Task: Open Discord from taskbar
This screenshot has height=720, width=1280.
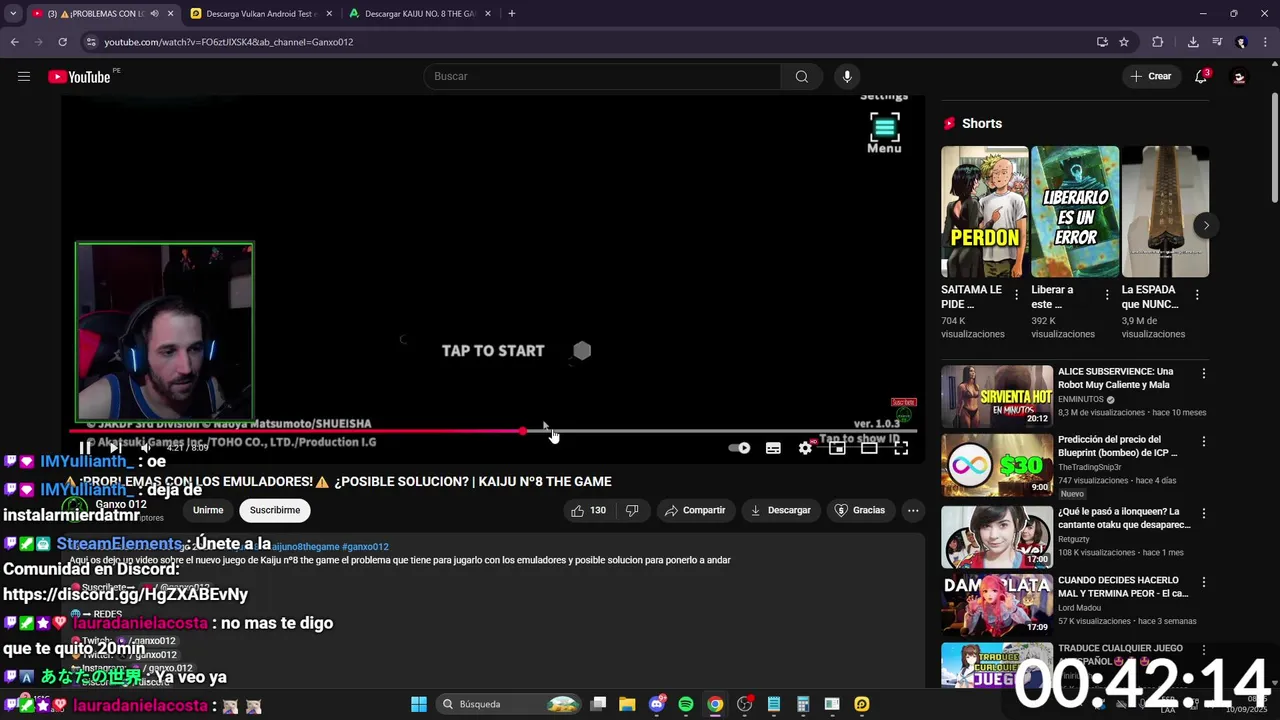Action: [656, 704]
